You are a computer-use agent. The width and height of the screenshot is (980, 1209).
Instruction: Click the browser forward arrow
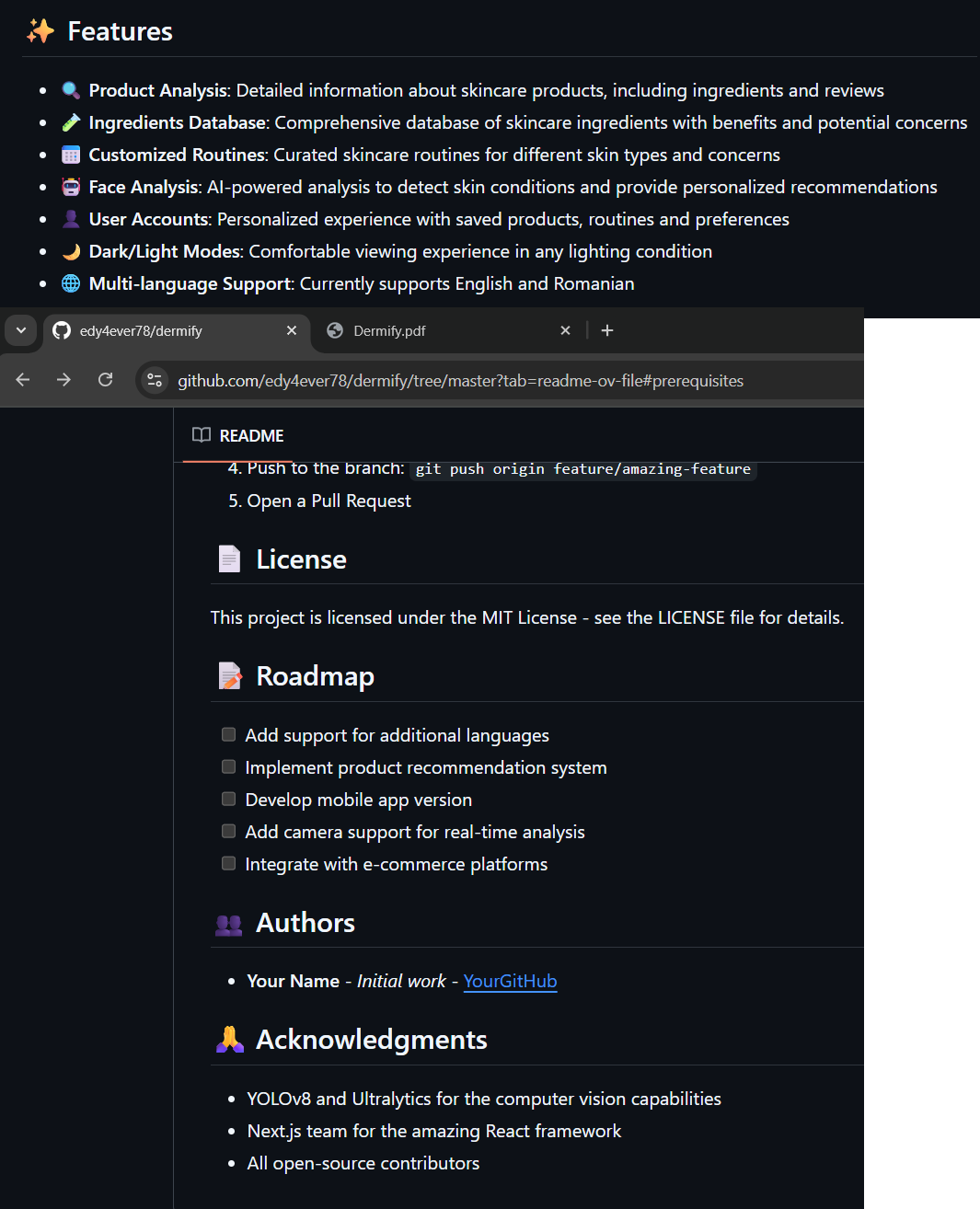point(63,380)
